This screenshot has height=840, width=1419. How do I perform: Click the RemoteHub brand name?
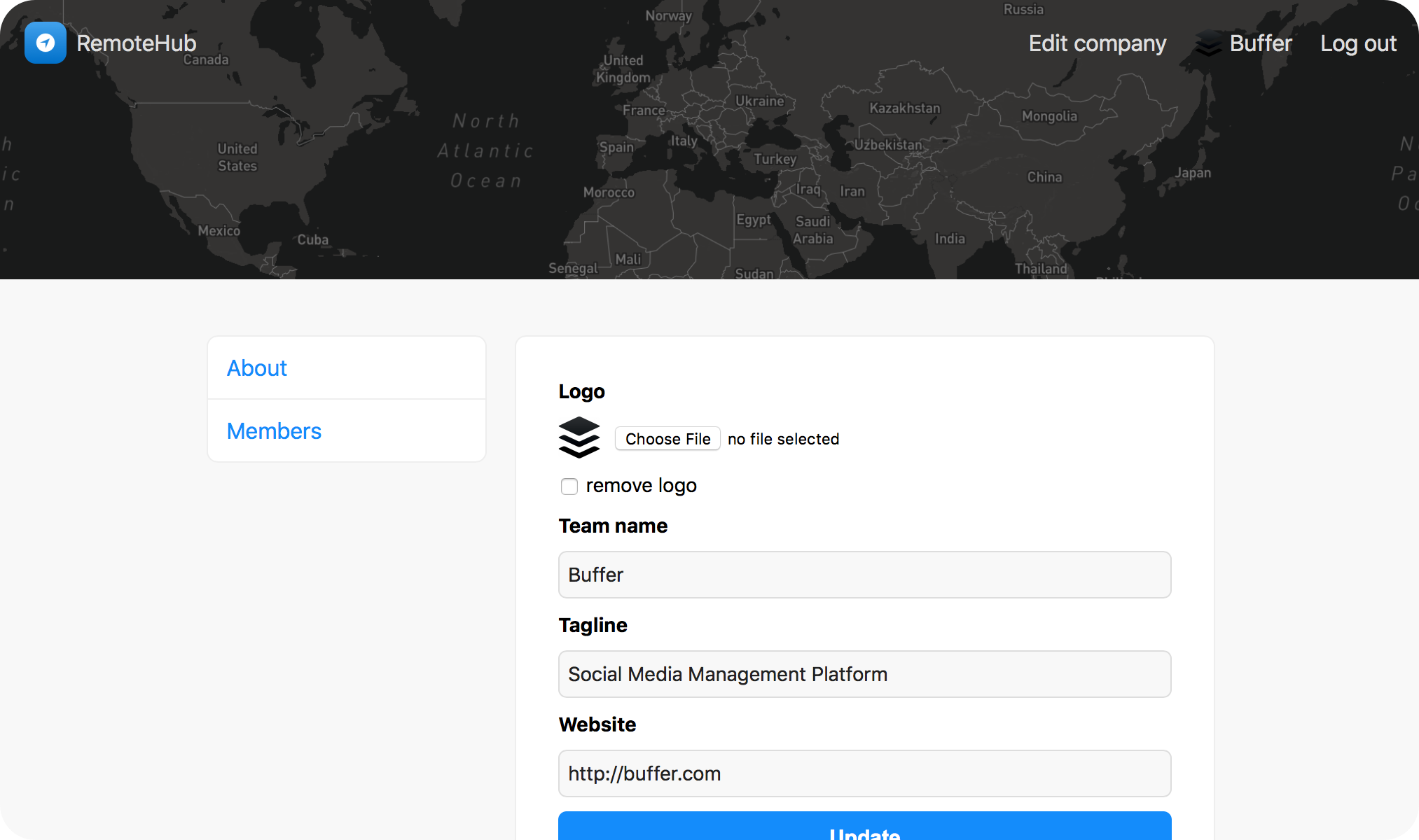coord(137,43)
